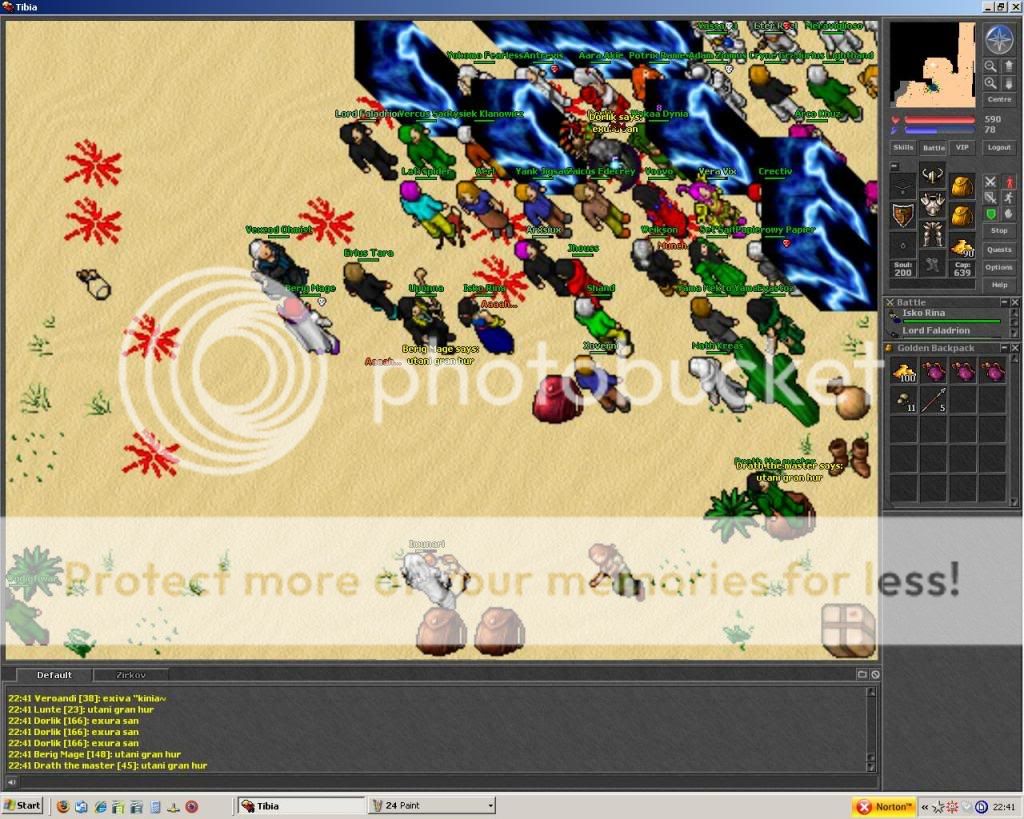Open the Skills window
This screenshot has height=819, width=1024.
903,148
